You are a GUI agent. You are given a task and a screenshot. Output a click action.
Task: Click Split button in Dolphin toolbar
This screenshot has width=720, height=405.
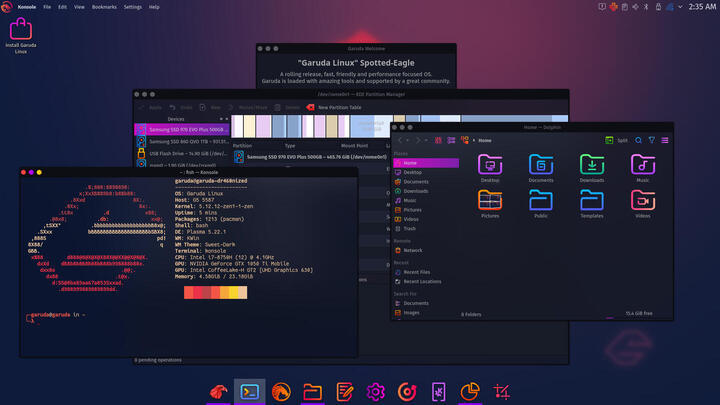point(617,140)
